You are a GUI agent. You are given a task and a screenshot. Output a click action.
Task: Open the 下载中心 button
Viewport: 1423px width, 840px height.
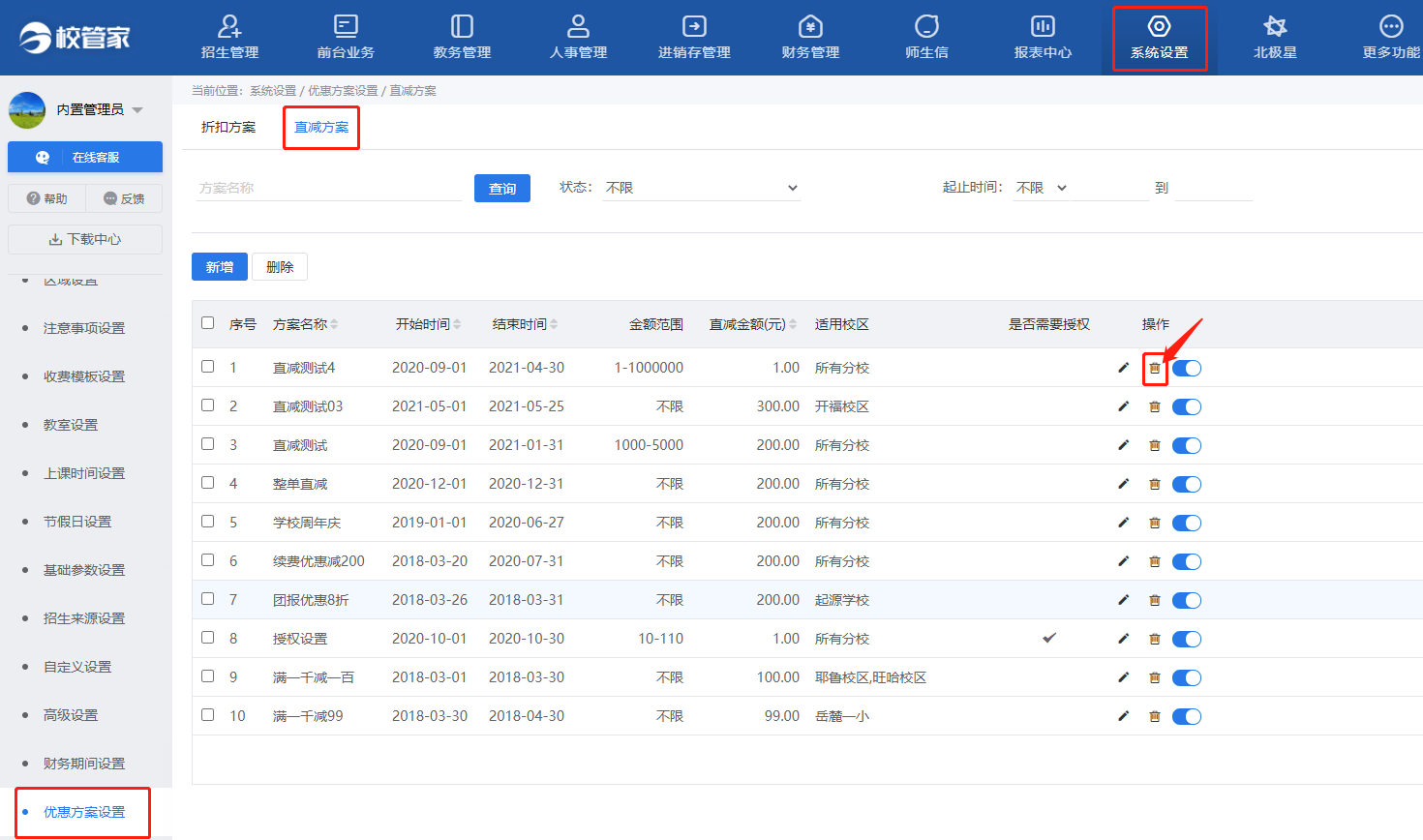85,239
